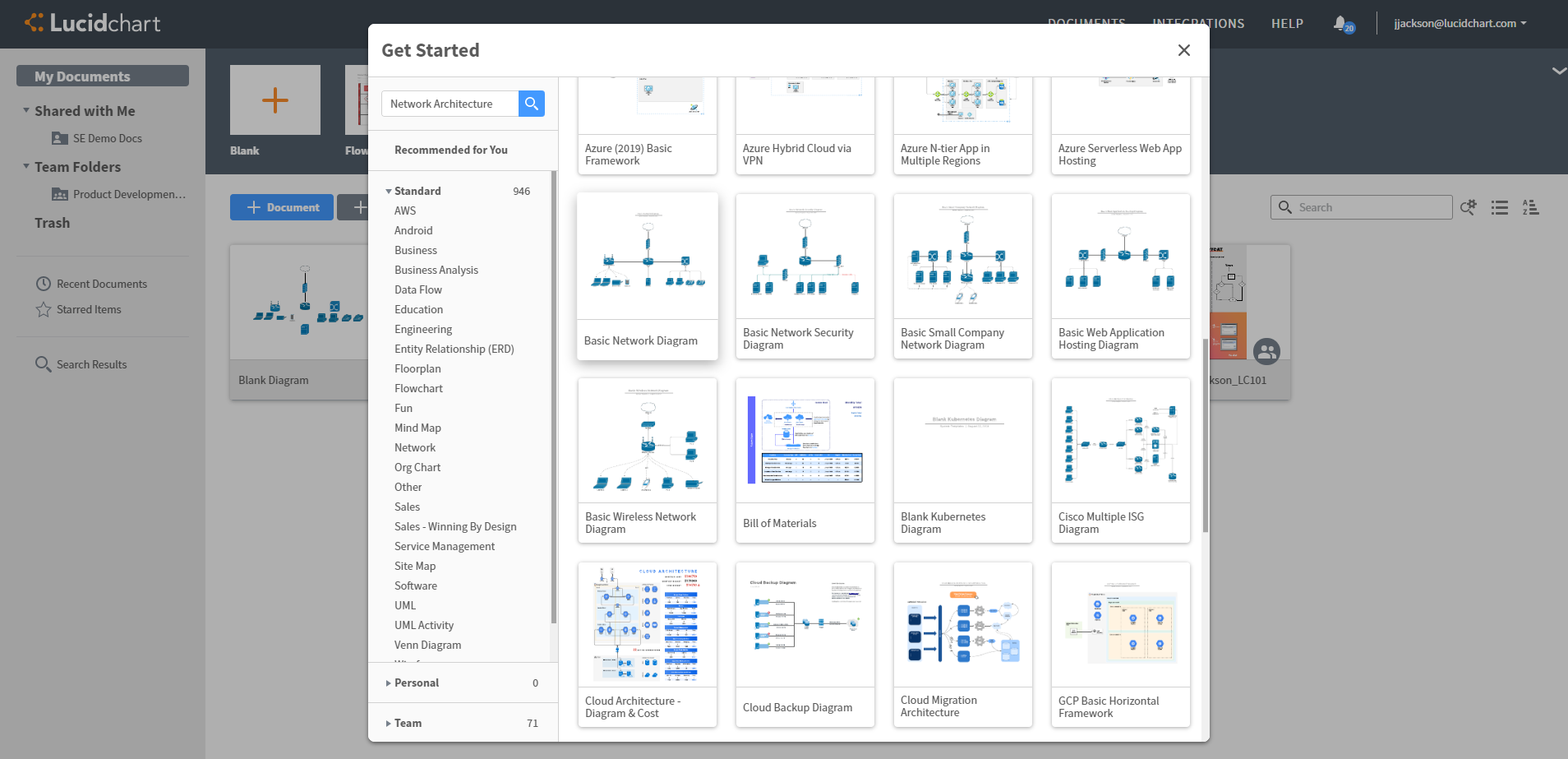Select the Network template category
The width and height of the screenshot is (1568, 759).
[415, 447]
